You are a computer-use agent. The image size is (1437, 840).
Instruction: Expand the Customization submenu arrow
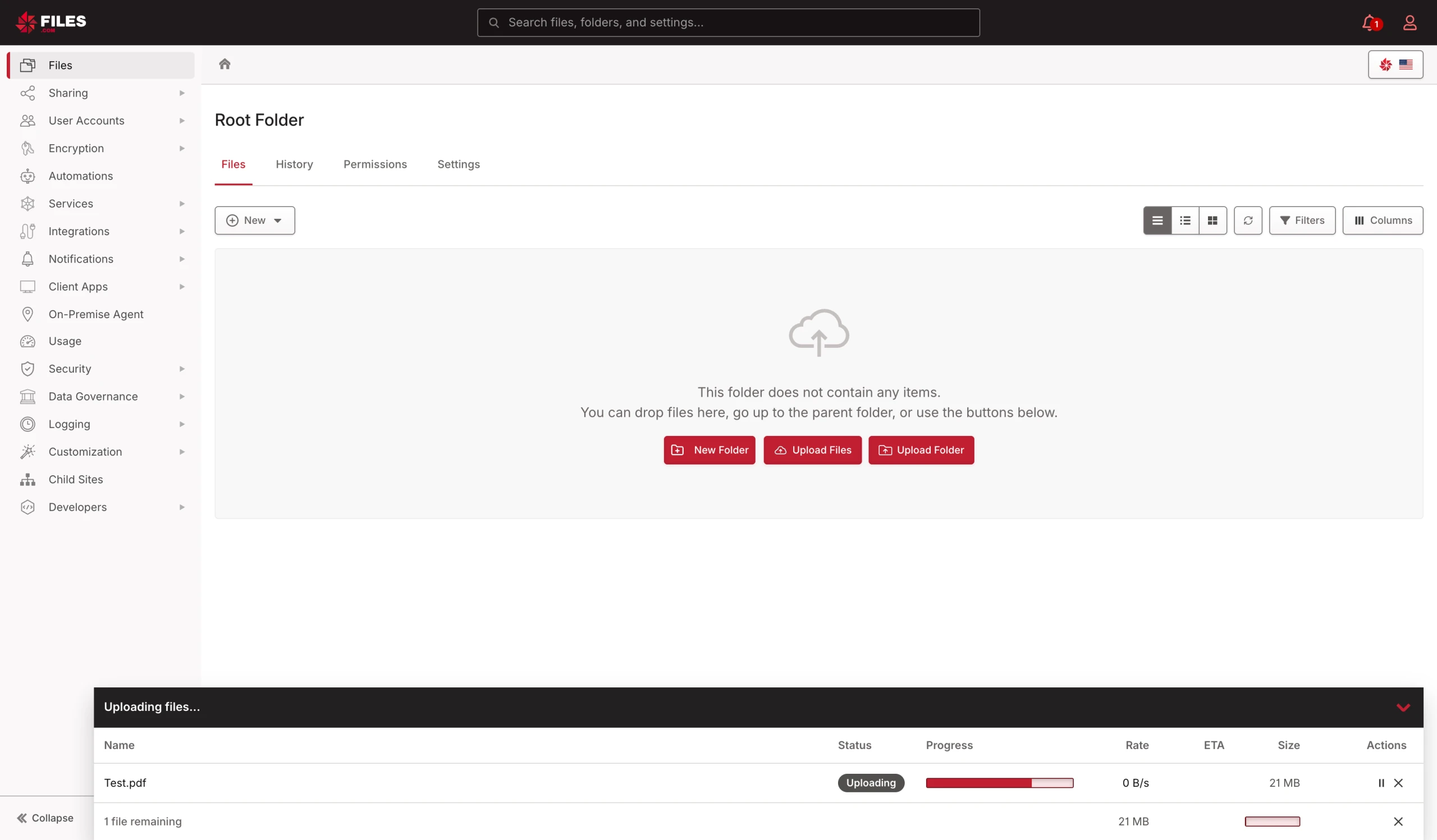[x=182, y=452]
